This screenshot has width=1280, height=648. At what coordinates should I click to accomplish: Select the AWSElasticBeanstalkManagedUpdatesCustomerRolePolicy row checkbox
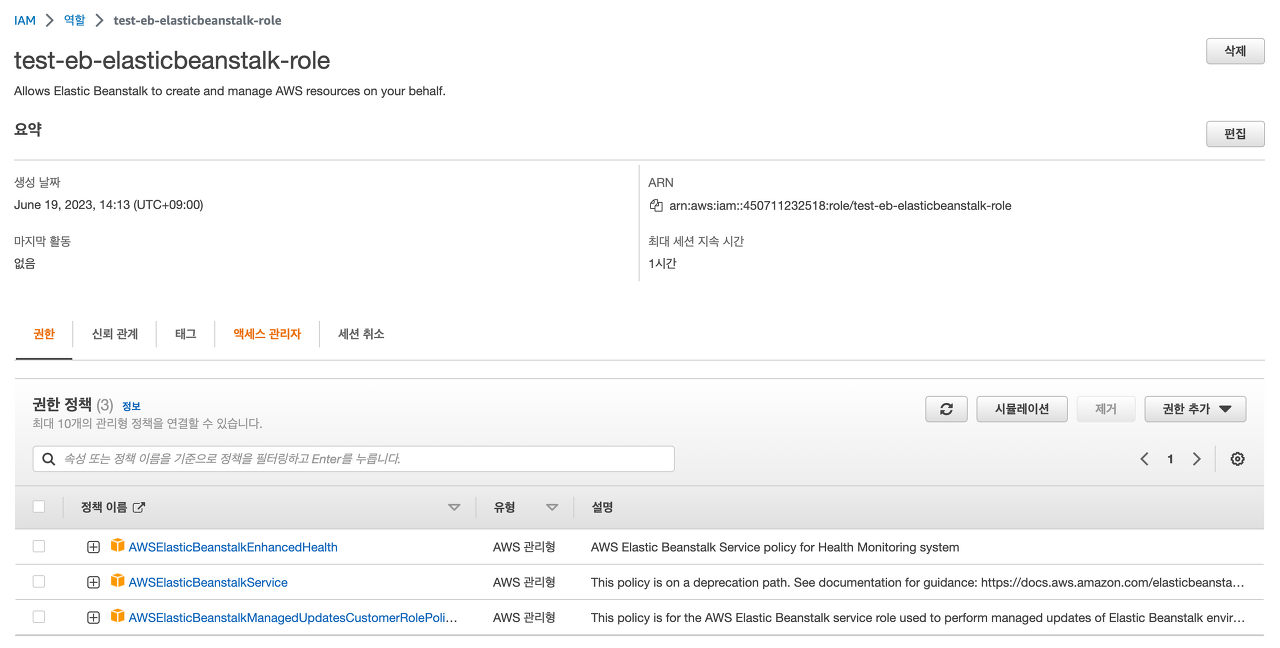39,616
